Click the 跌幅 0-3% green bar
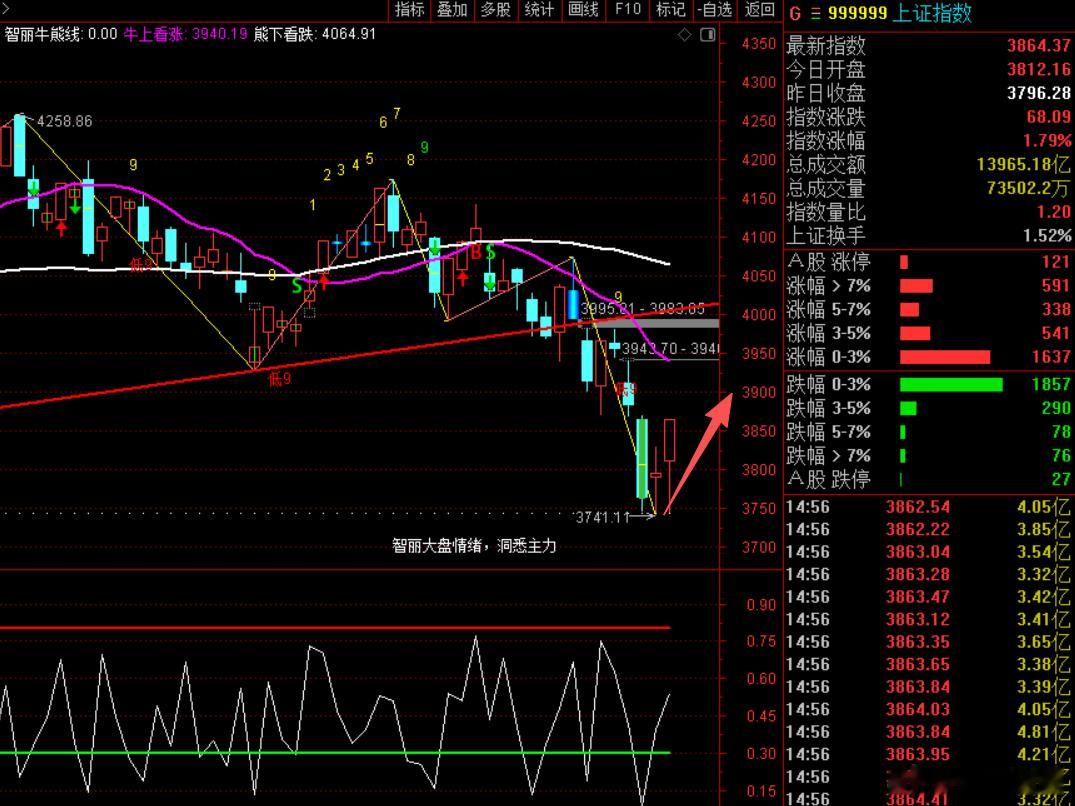Viewport: 1075px width, 806px height. (x=951, y=384)
